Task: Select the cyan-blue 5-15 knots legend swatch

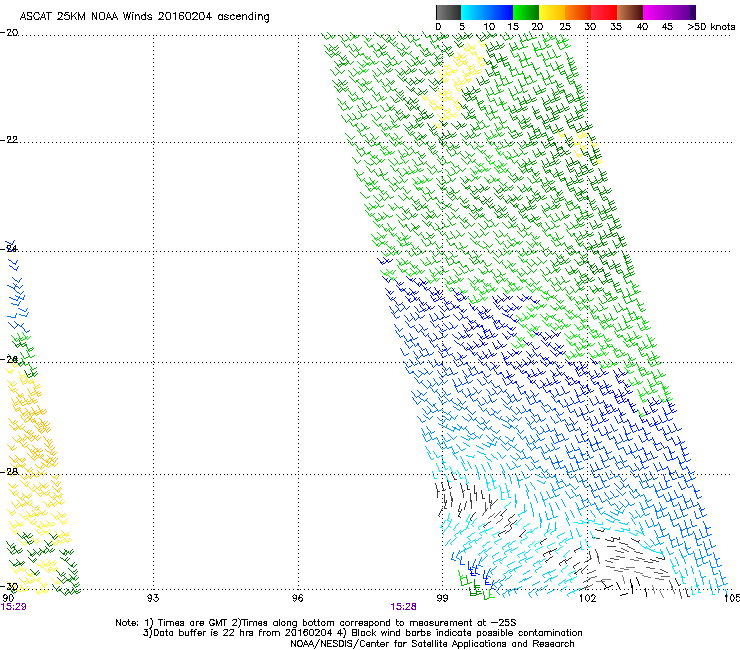Action: point(487,12)
